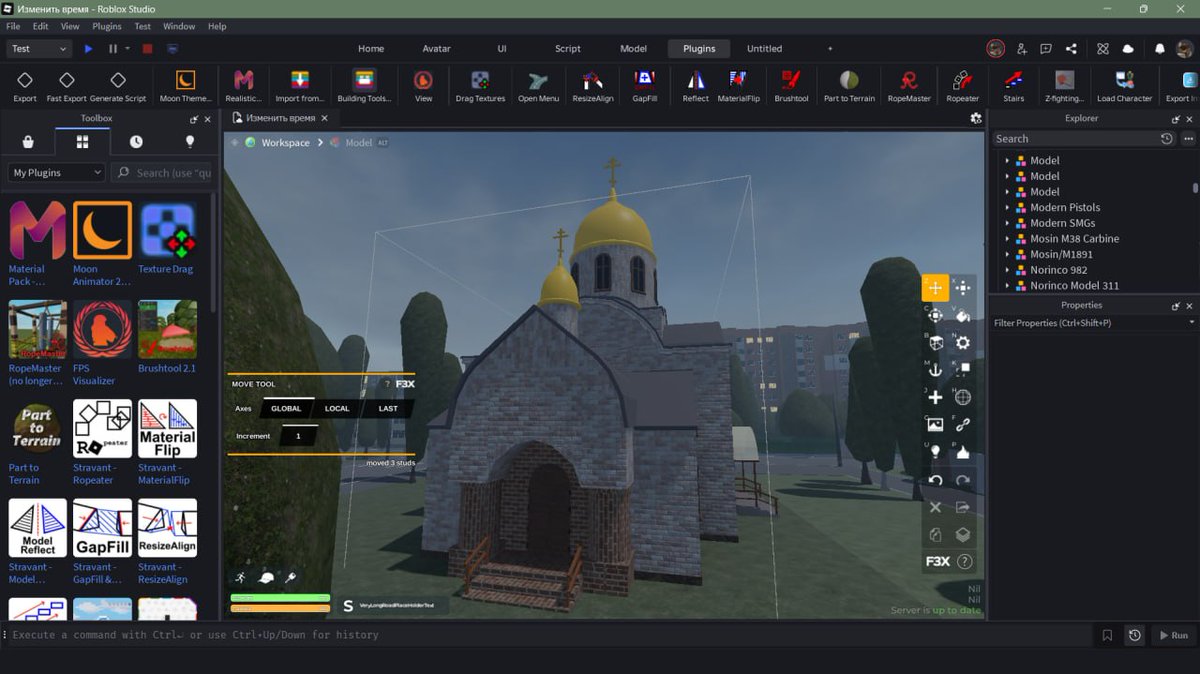The image size is (1200, 674).
Task: Select the F3X New Part plus tool
Action: [935, 397]
